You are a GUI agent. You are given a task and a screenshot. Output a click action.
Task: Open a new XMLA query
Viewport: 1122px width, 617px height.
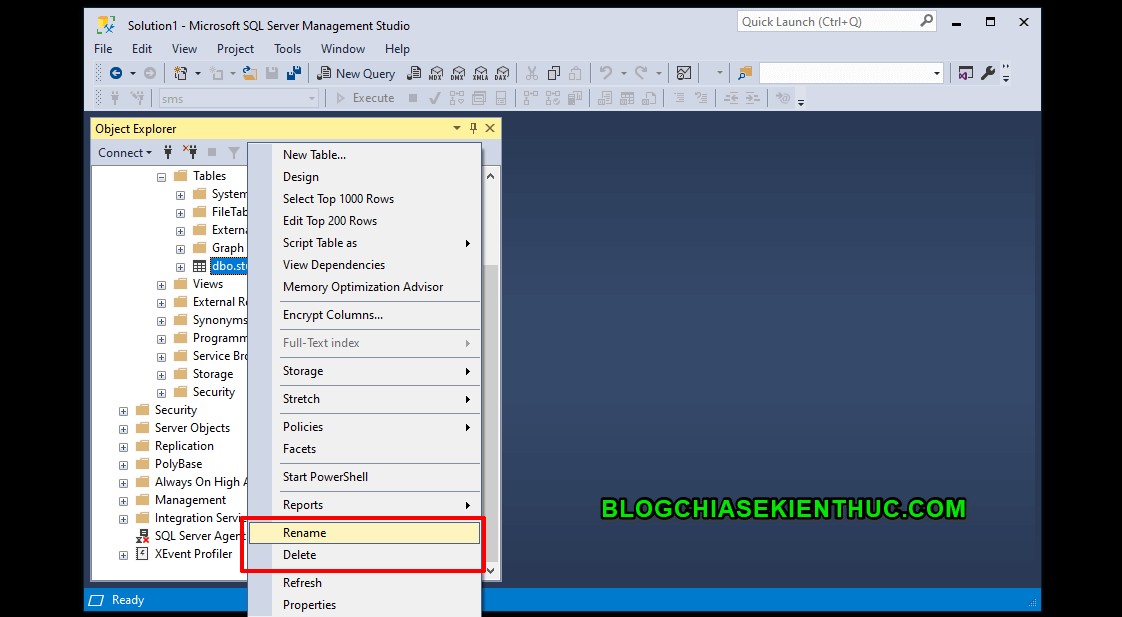coord(481,73)
